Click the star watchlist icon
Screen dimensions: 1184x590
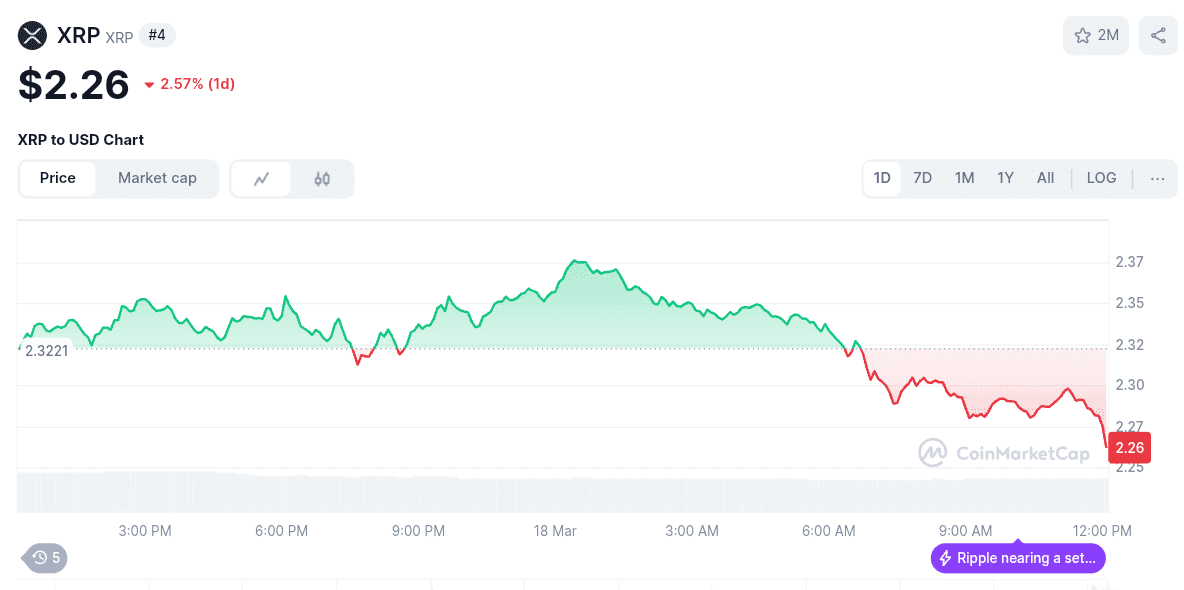point(1082,35)
